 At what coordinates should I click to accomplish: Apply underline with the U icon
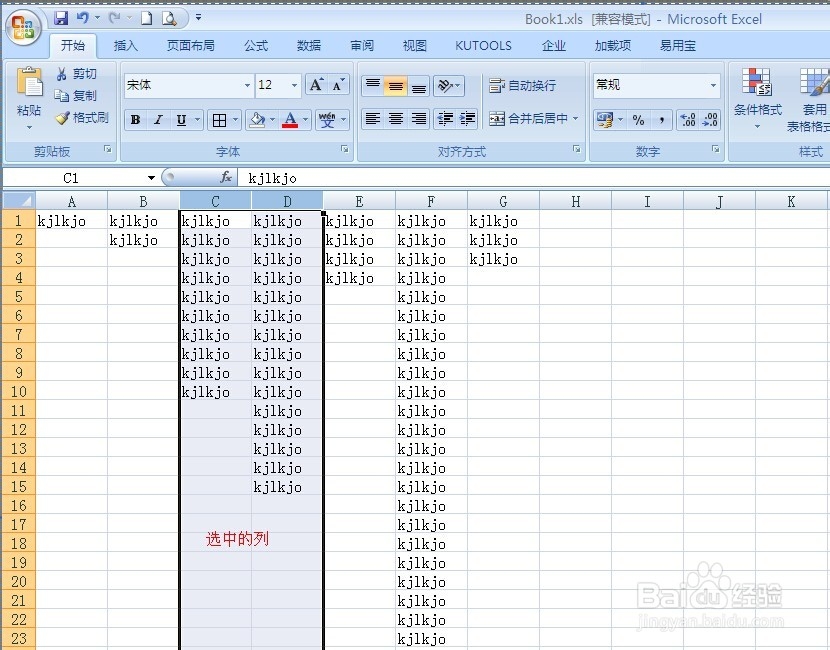coord(184,119)
